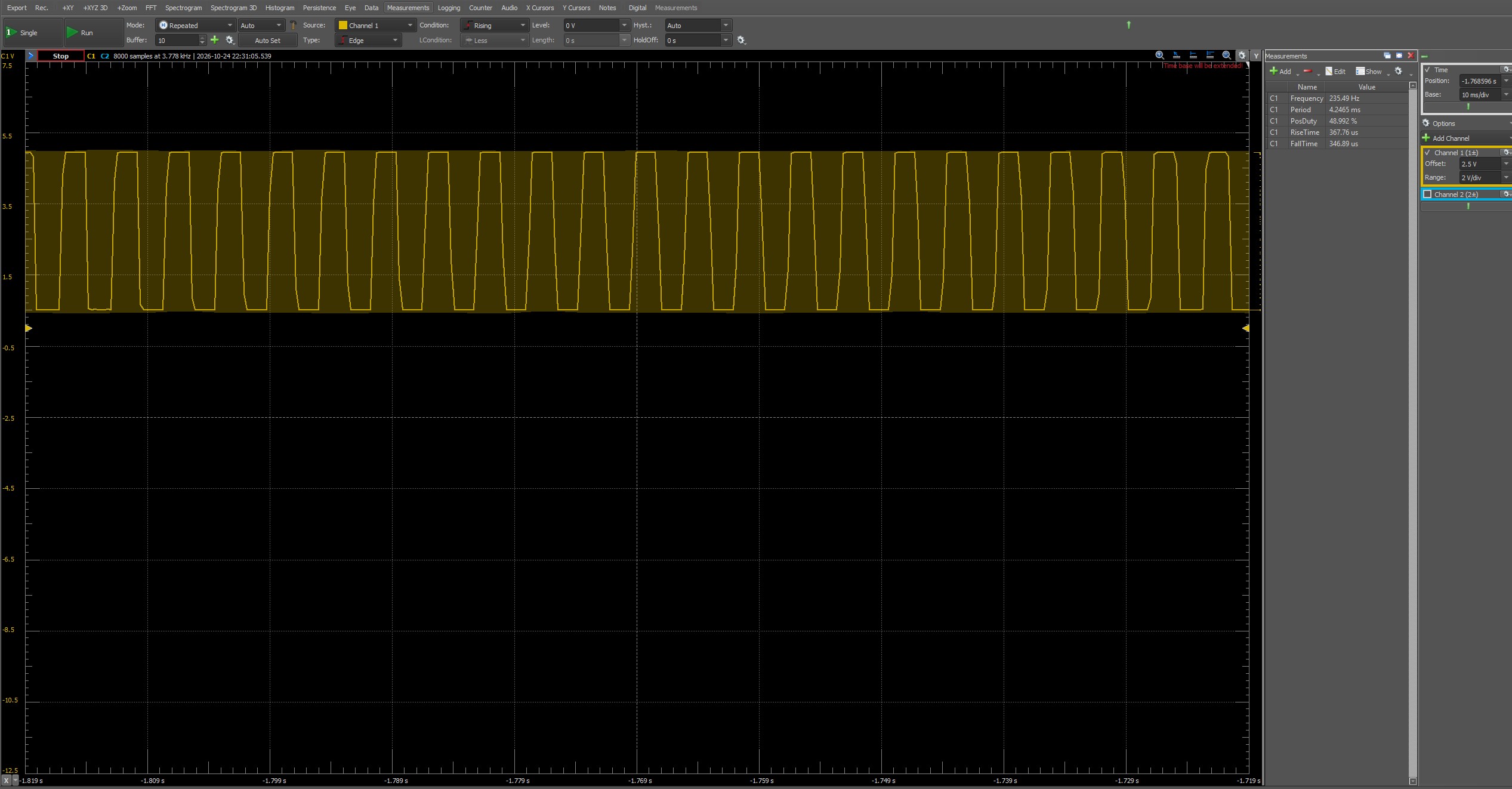The width and height of the screenshot is (1512, 789).
Task: Open Condition dropdown showing Rising
Action: click(x=494, y=25)
